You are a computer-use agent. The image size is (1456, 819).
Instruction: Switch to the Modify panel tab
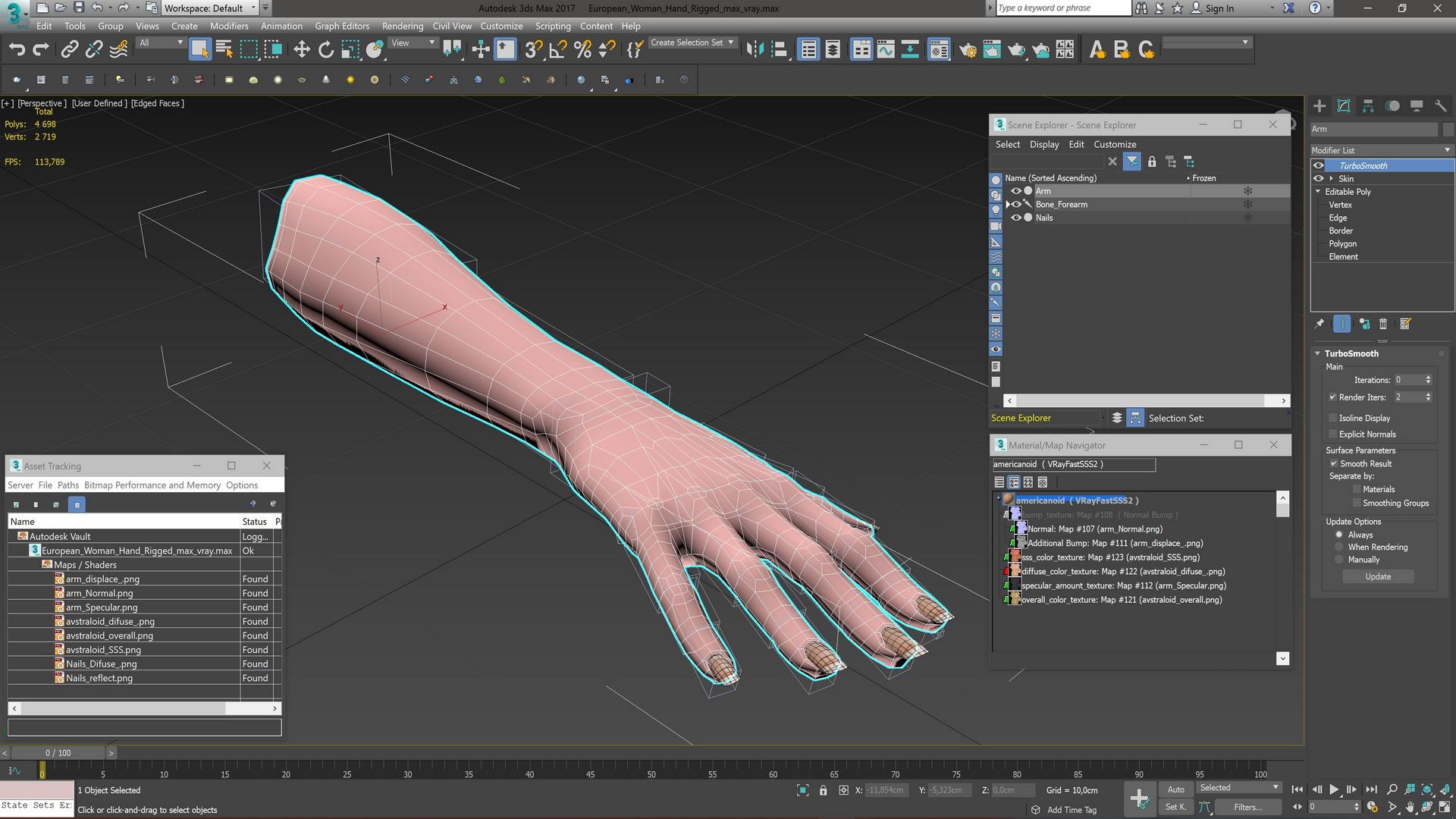point(1344,106)
